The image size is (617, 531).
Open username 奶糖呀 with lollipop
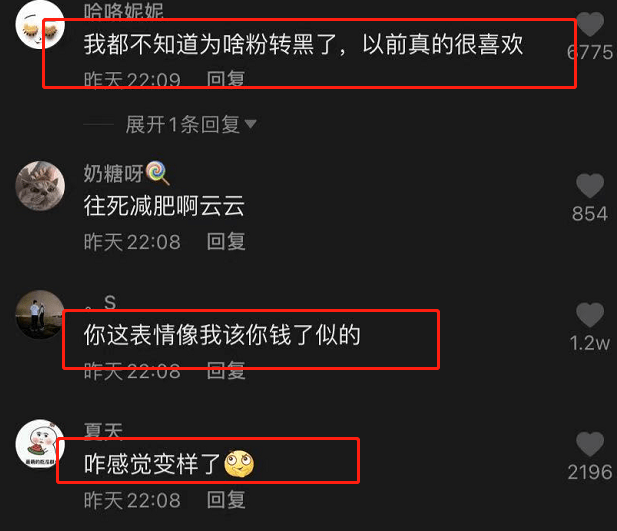coord(127,173)
